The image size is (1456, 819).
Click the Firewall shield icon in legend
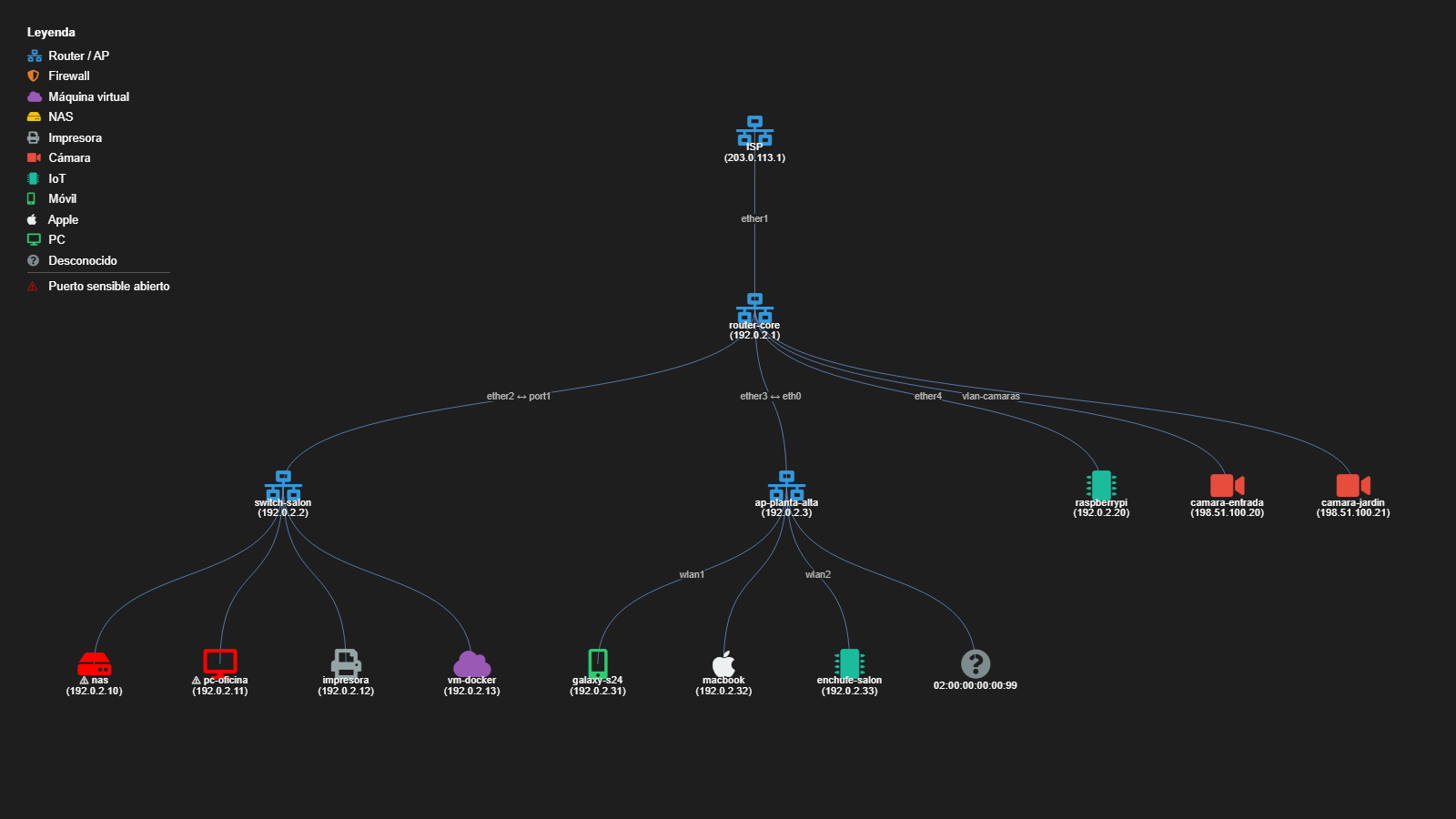34,76
